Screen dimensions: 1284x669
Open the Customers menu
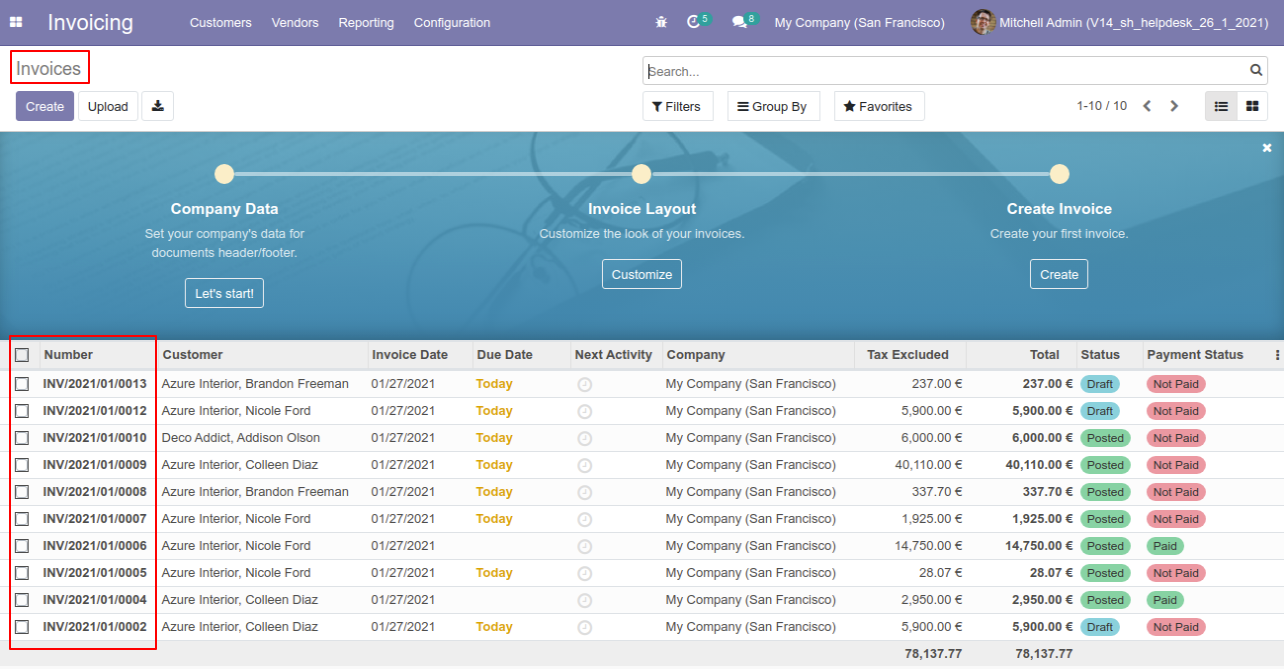click(x=220, y=22)
